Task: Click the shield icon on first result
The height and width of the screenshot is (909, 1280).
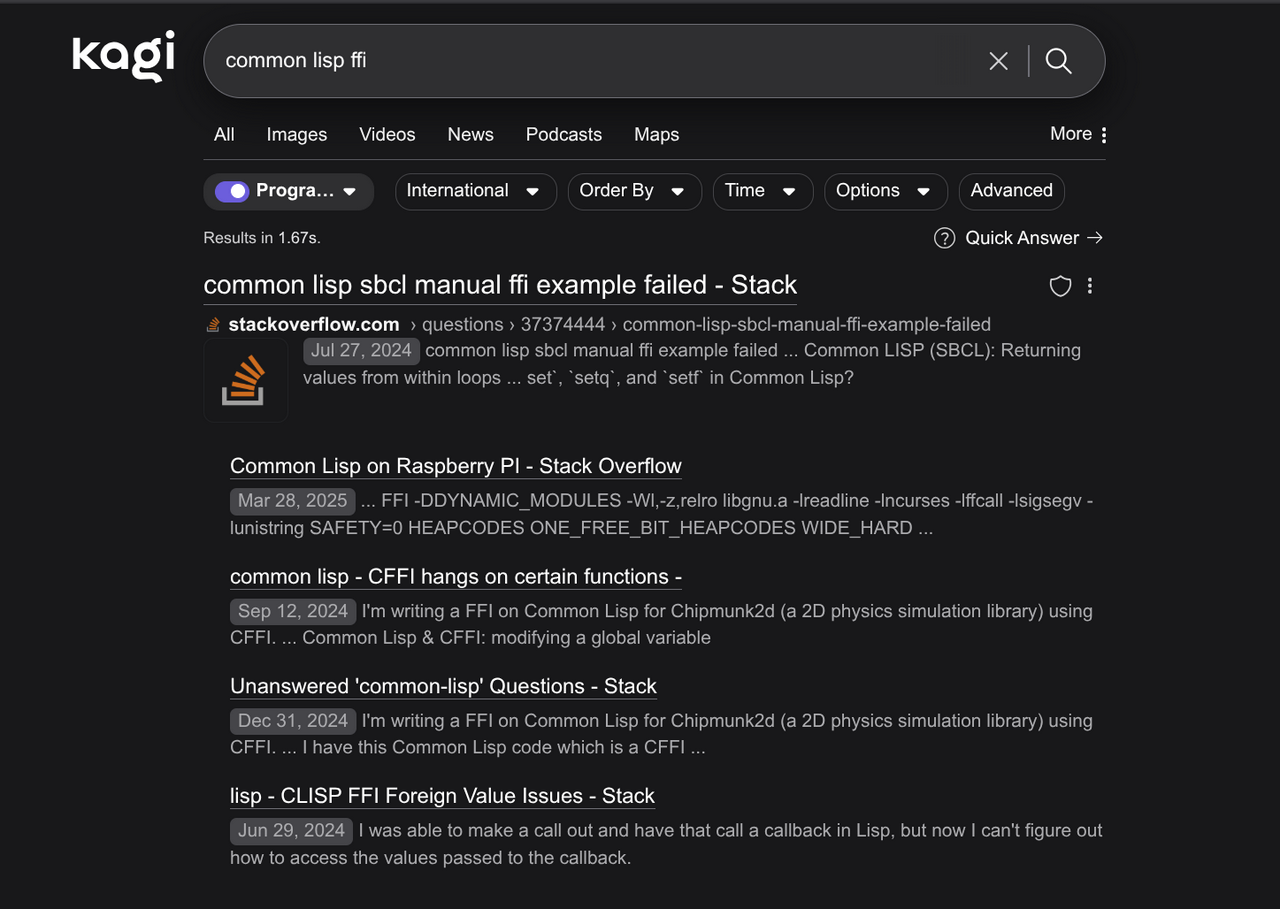Action: (x=1060, y=287)
